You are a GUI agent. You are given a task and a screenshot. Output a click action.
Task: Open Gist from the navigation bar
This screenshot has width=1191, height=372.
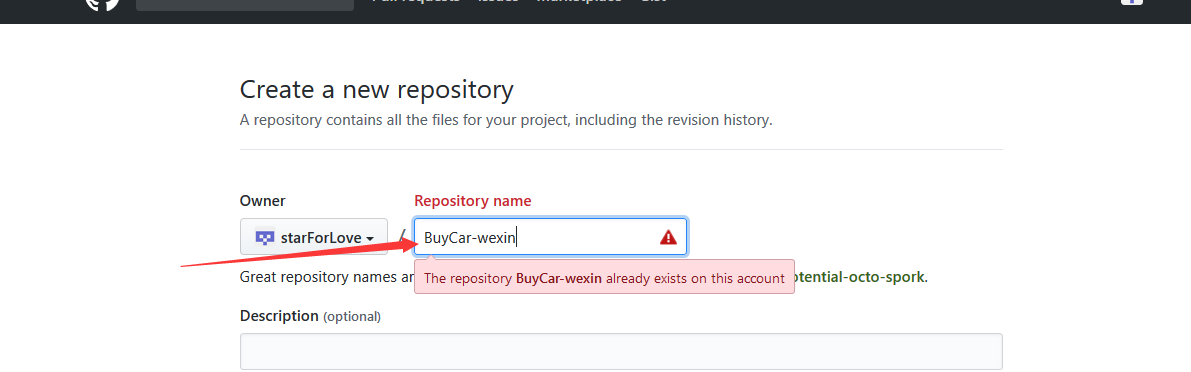(653, 2)
